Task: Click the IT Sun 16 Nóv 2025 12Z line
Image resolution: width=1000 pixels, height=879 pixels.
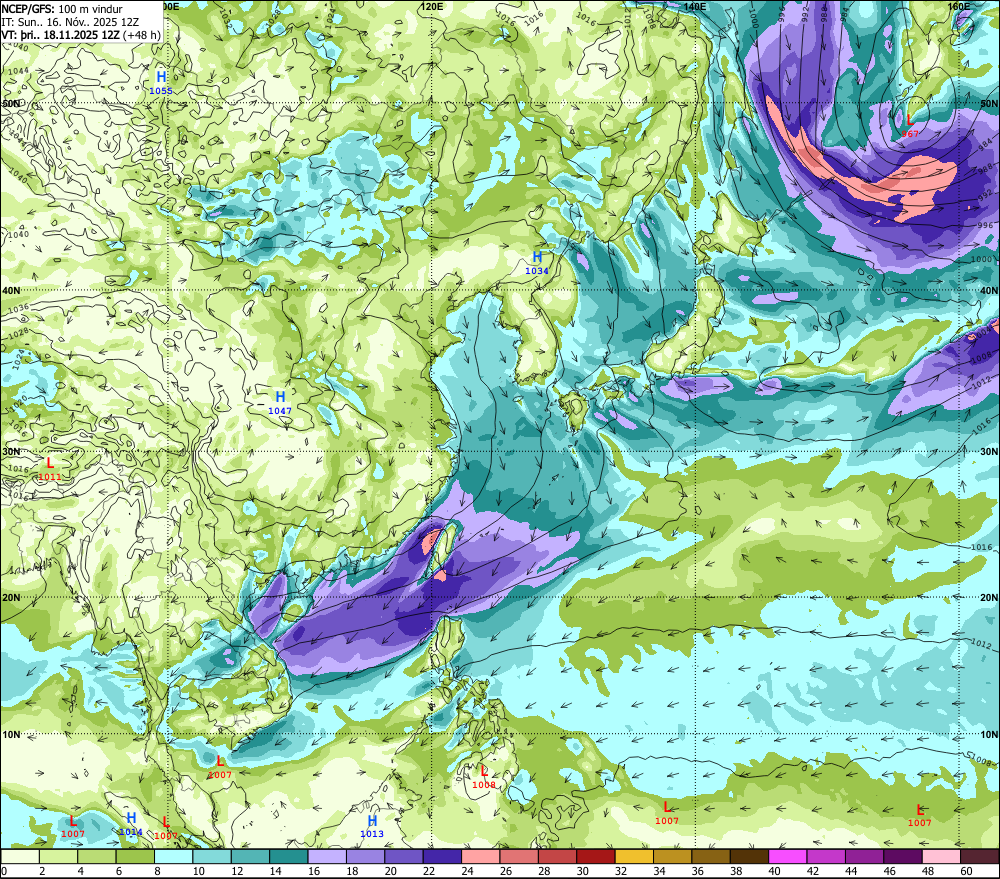Action: 70,22
